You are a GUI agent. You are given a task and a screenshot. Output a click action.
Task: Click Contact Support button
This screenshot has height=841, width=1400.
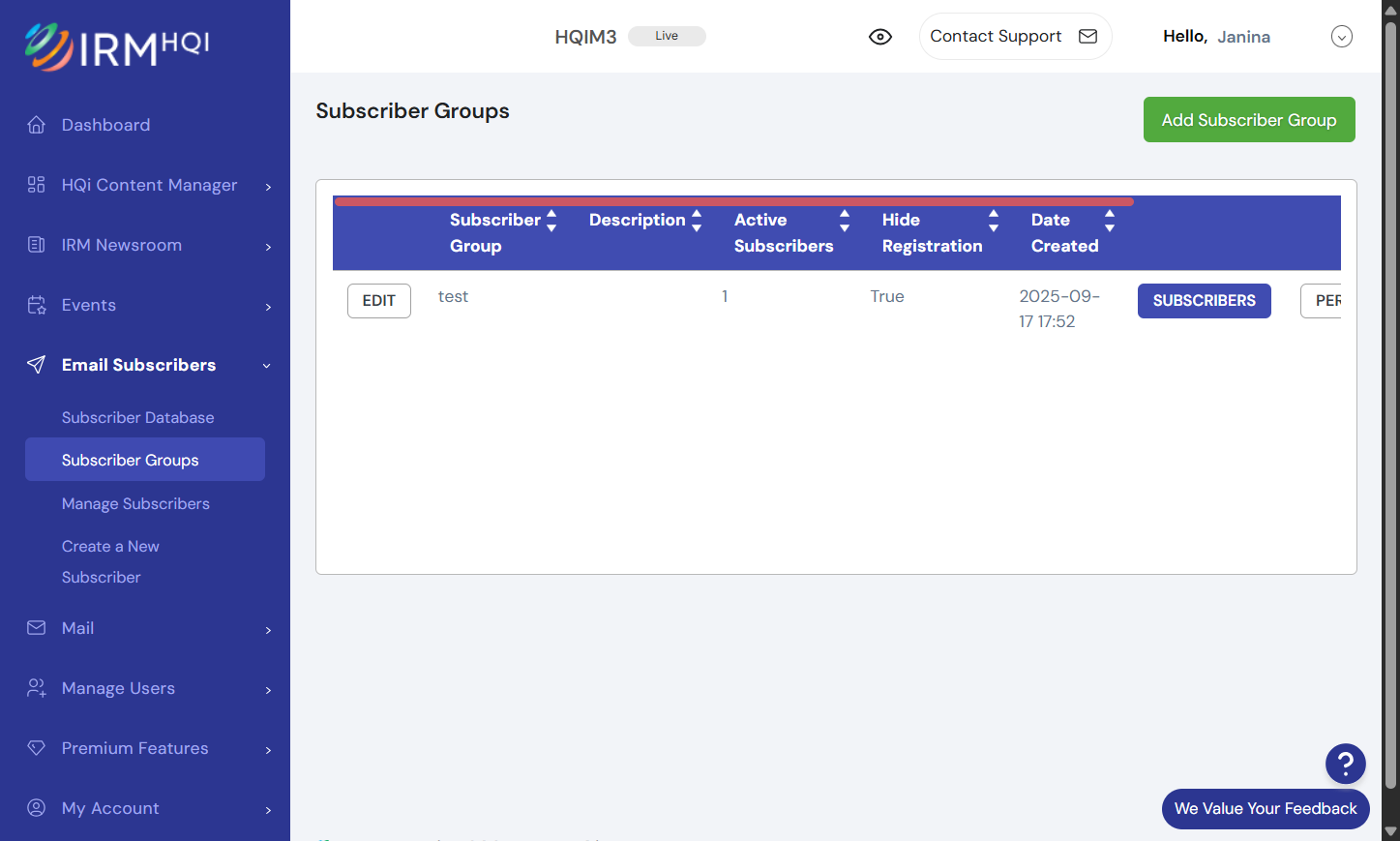[x=1015, y=37]
